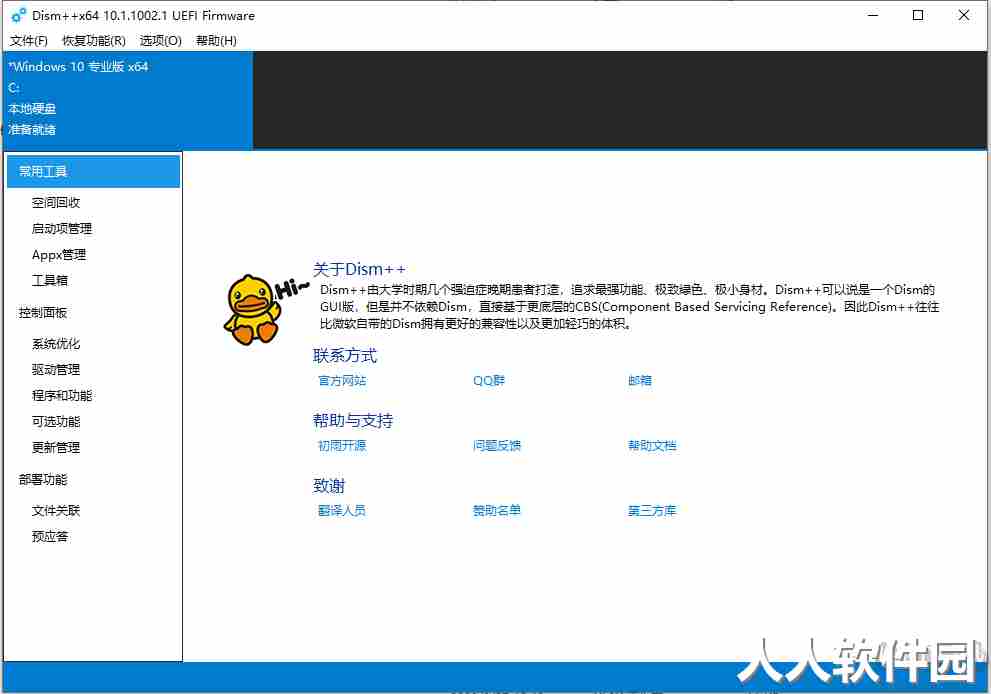Select the Windows 10 专业版 x64 image tile
The height and width of the screenshot is (694, 991).
coord(128,100)
